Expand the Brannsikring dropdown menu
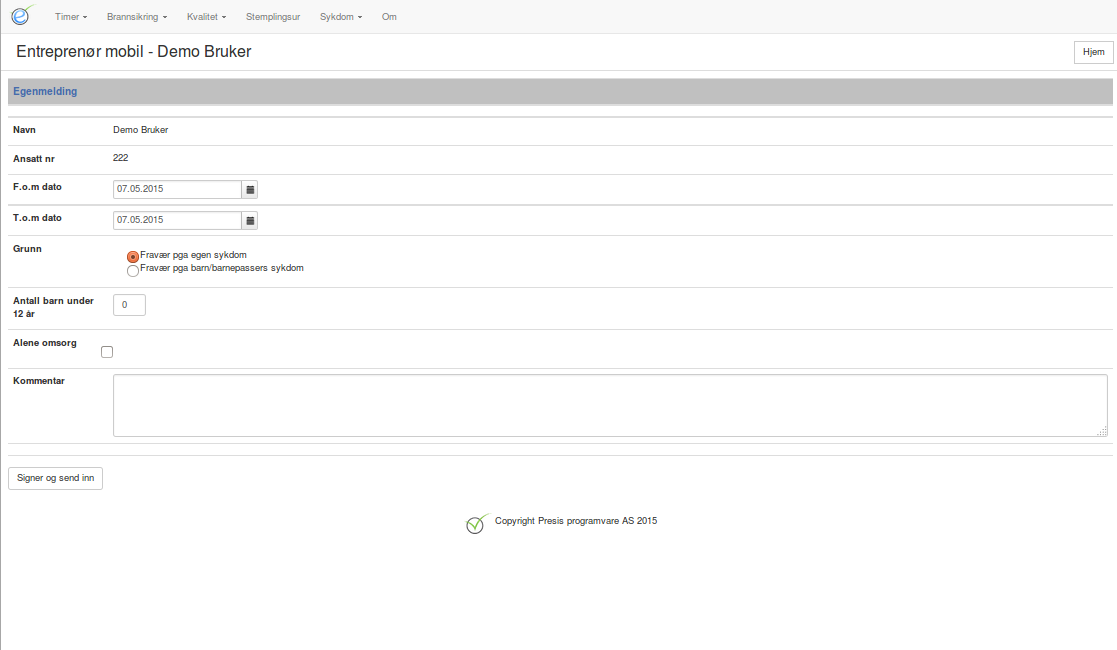Viewport: 1117px width, 650px height. coord(137,16)
